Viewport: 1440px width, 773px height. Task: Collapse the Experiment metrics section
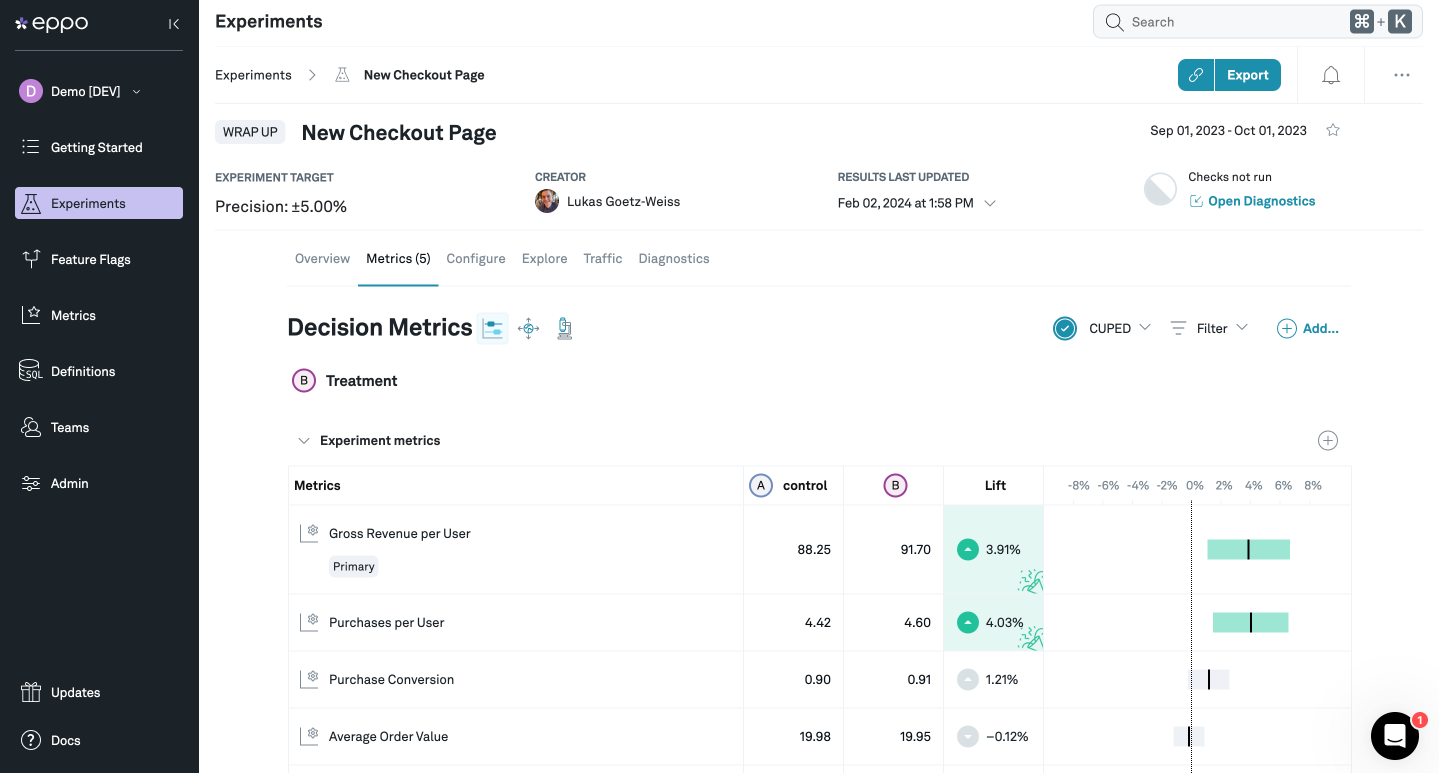tap(304, 441)
